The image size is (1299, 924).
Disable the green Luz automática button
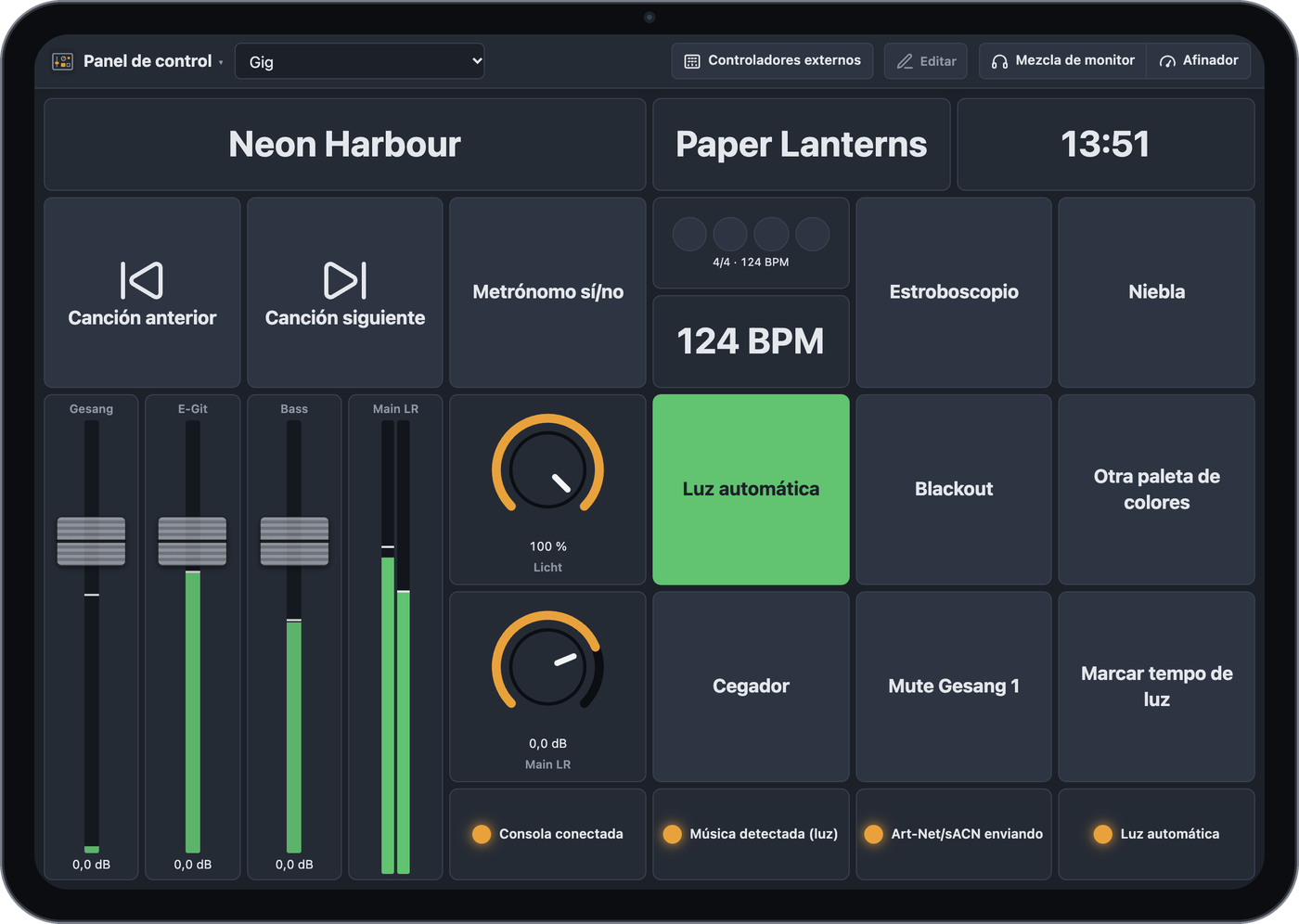pyautogui.click(x=751, y=490)
